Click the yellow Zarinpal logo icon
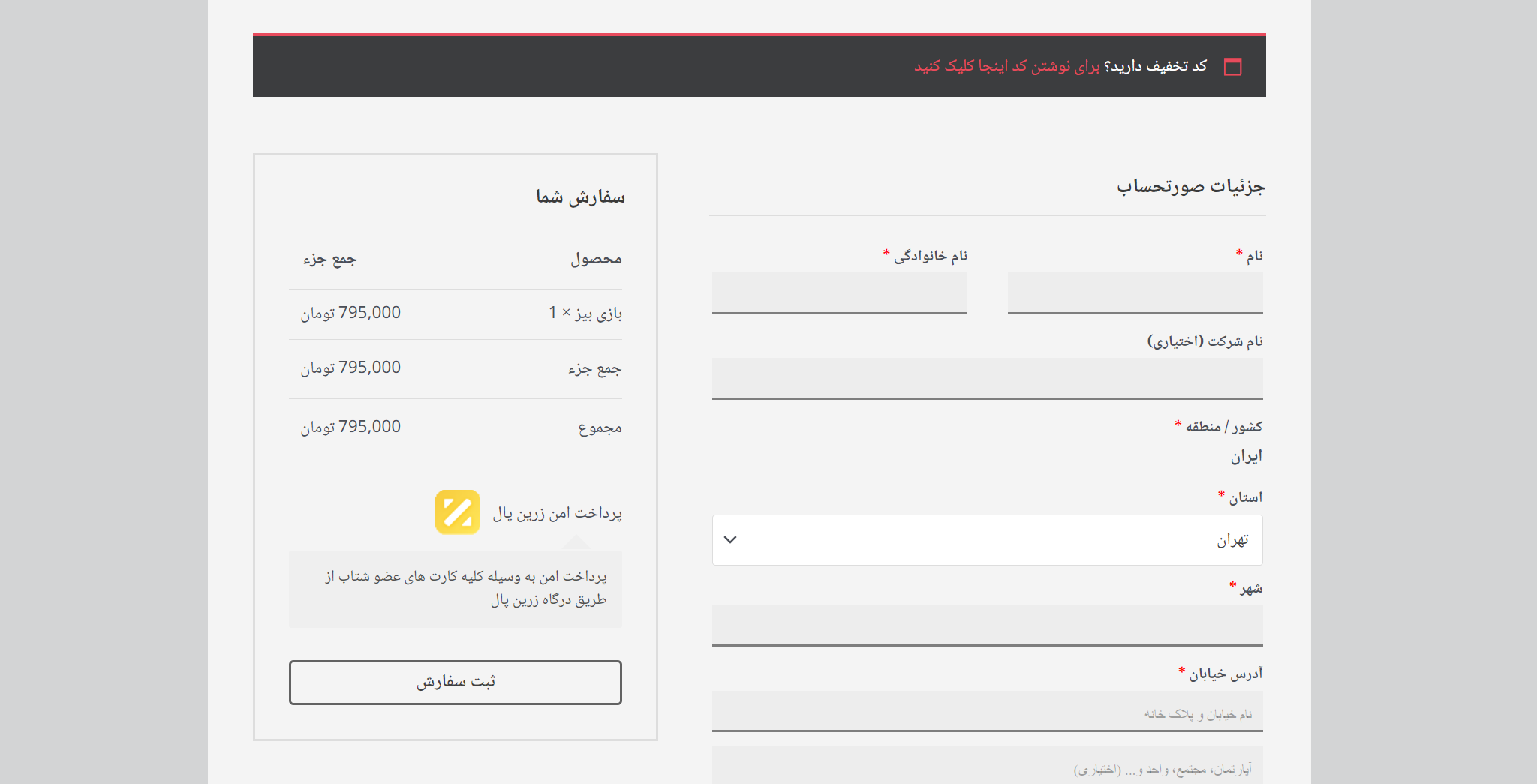Image resolution: width=1537 pixels, height=784 pixels. (457, 512)
